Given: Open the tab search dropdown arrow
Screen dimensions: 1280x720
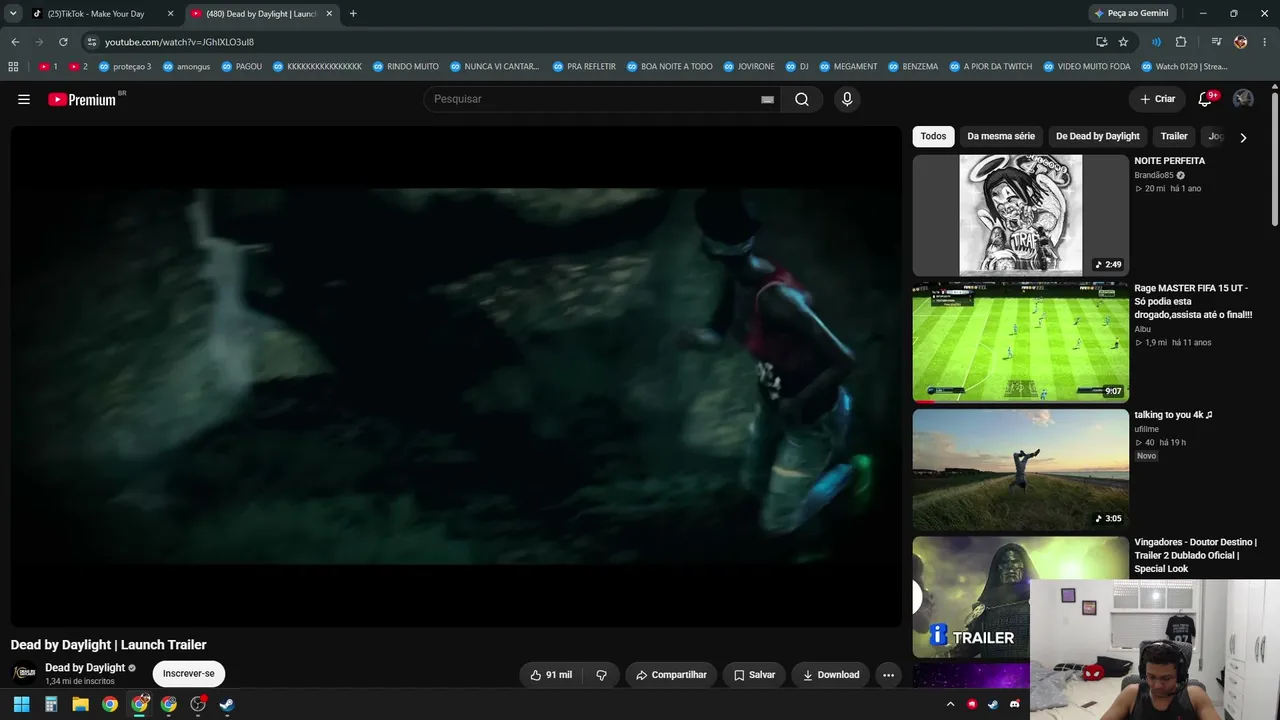Looking at the screenshot, I should click(x=13, y=14).
